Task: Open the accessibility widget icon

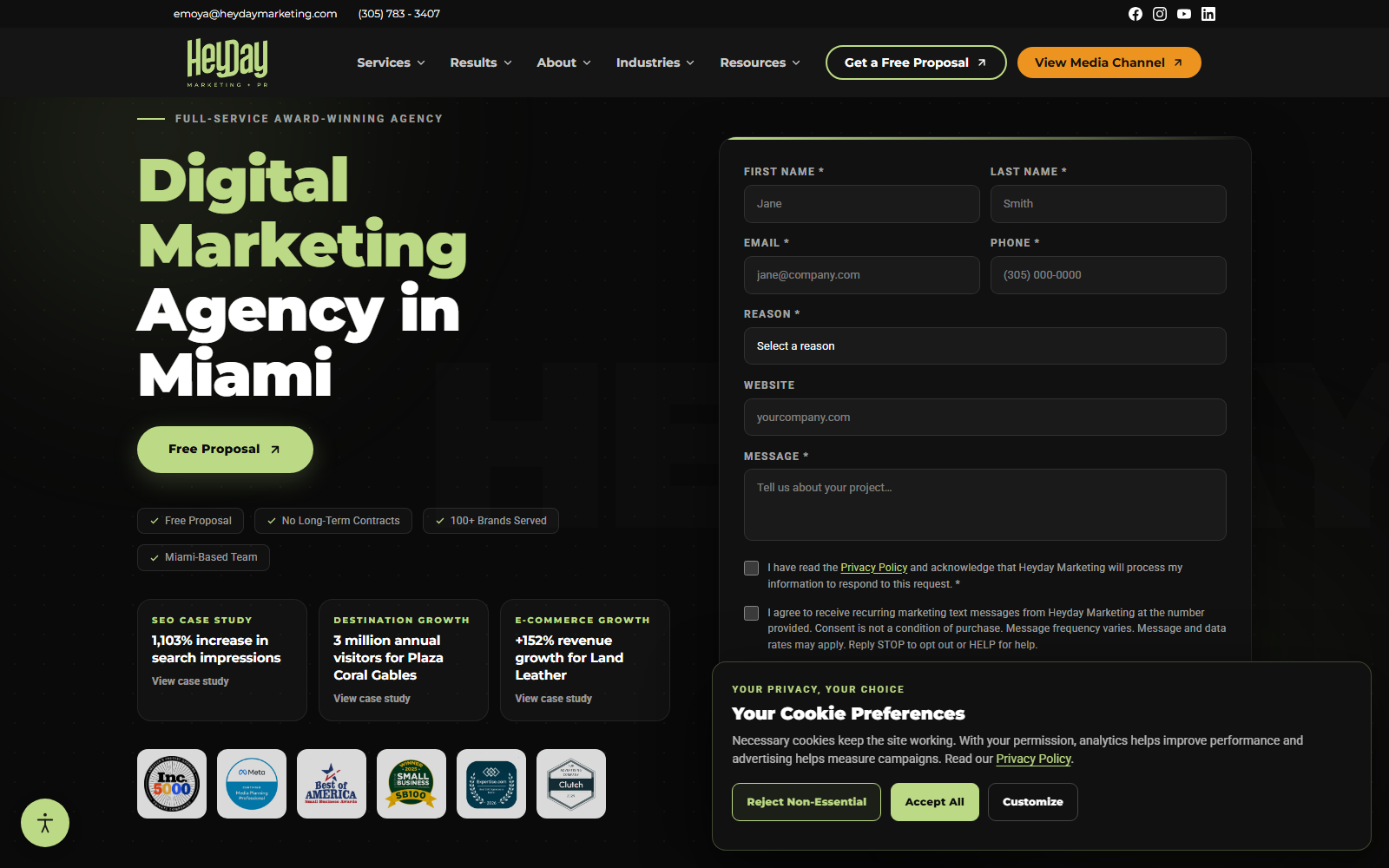Action: click(45, 823)
